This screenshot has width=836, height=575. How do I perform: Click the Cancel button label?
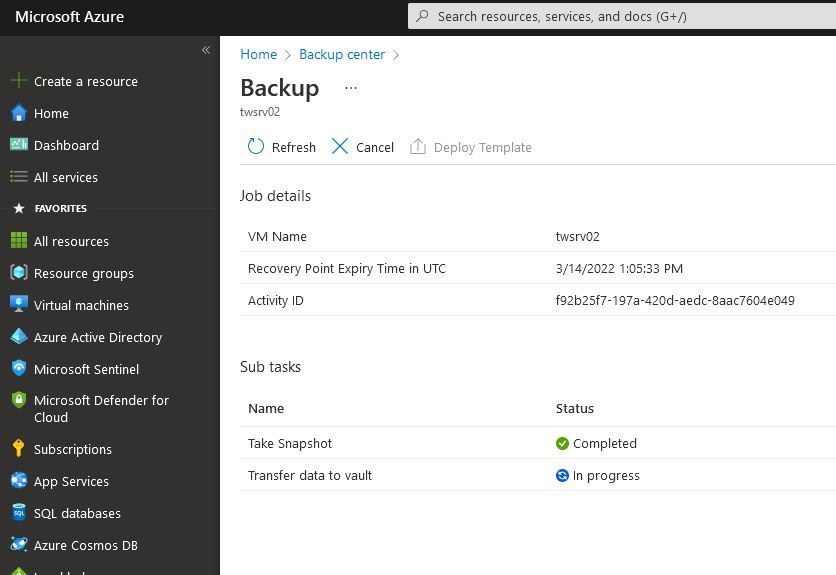[x=375, y=147]
